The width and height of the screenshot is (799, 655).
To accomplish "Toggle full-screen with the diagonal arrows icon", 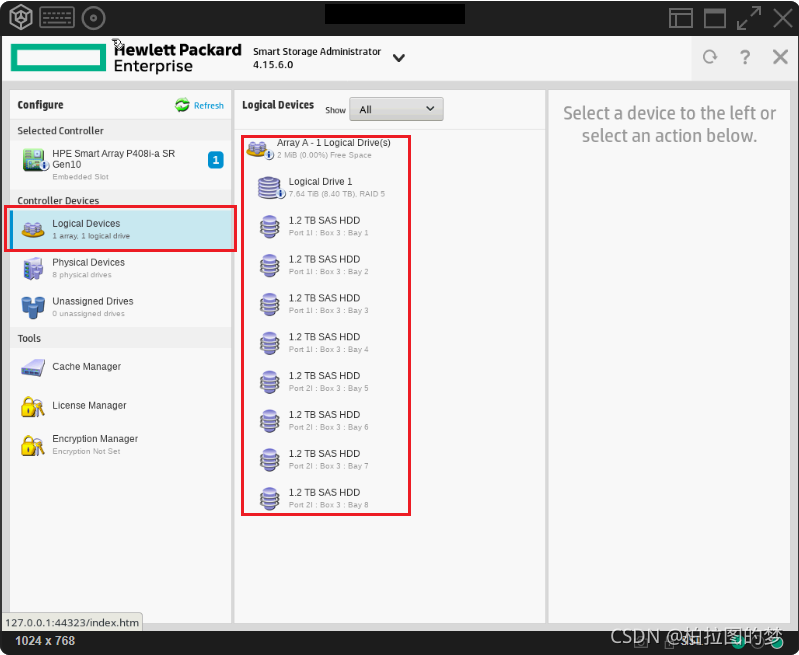I will [x=749, y=18].
